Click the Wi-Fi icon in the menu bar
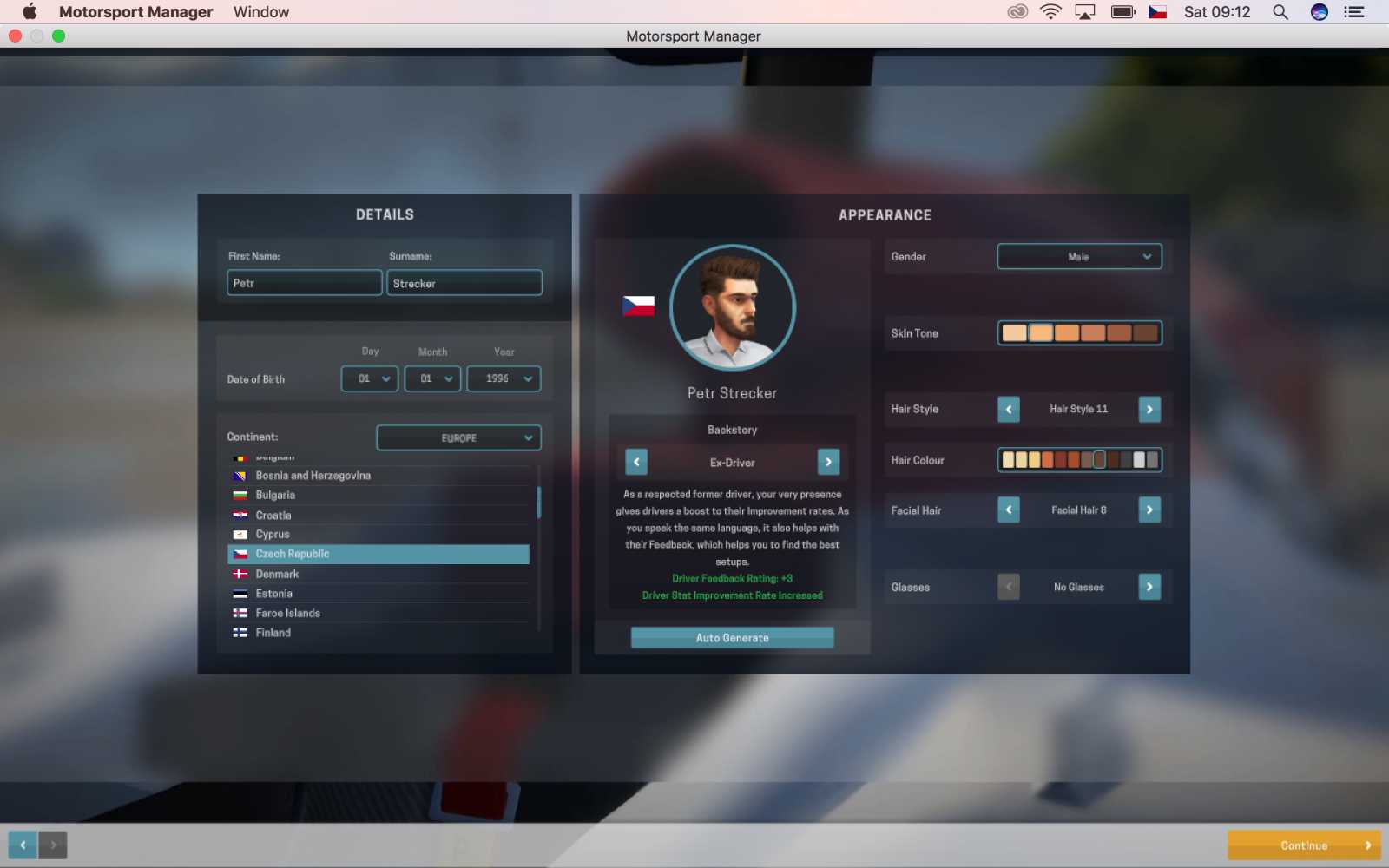The image size is (1389, 868). point(1050,11)
